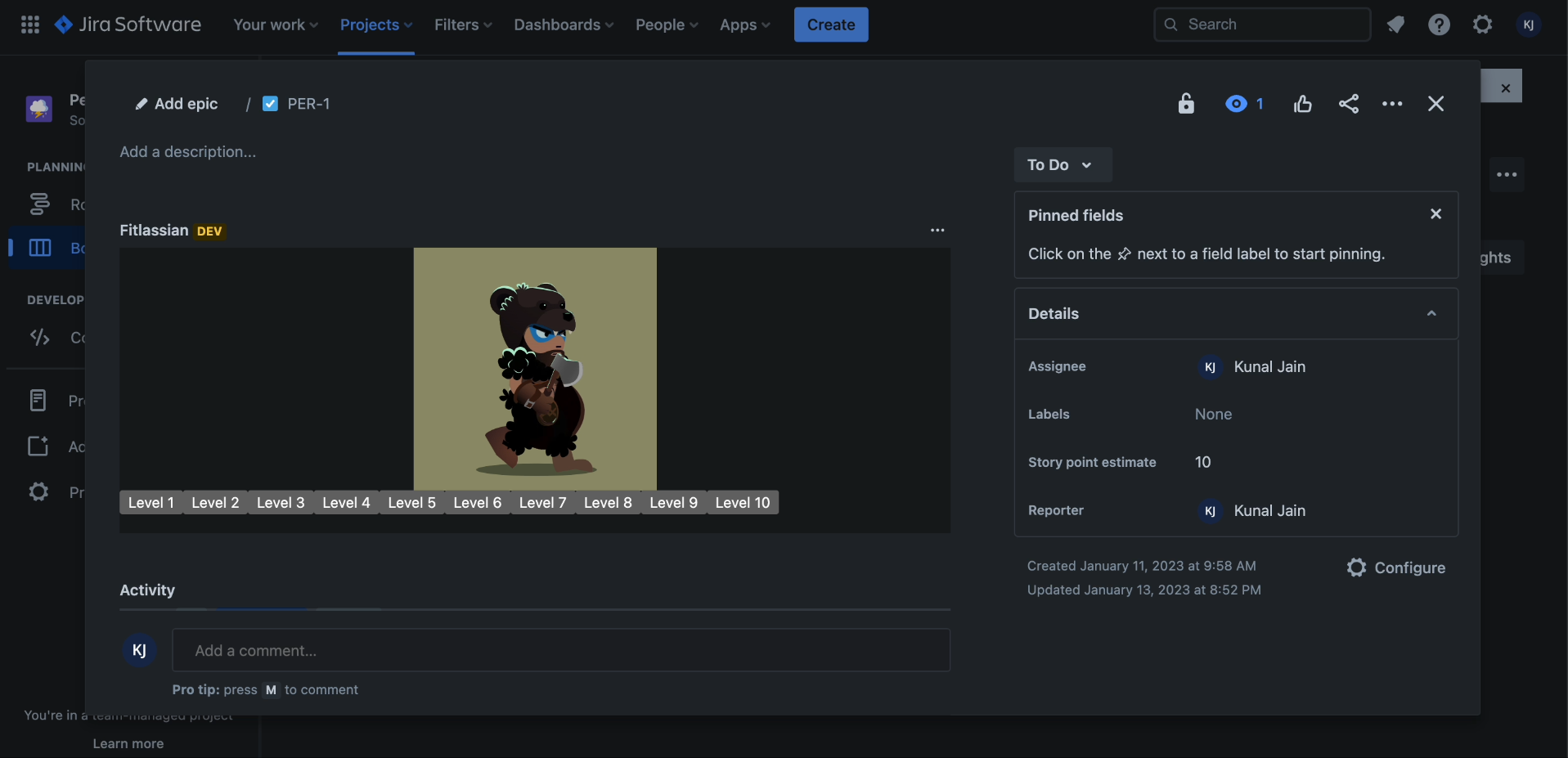
Task: Click the roadmap icon in sidebar
Action: point(39,204)
